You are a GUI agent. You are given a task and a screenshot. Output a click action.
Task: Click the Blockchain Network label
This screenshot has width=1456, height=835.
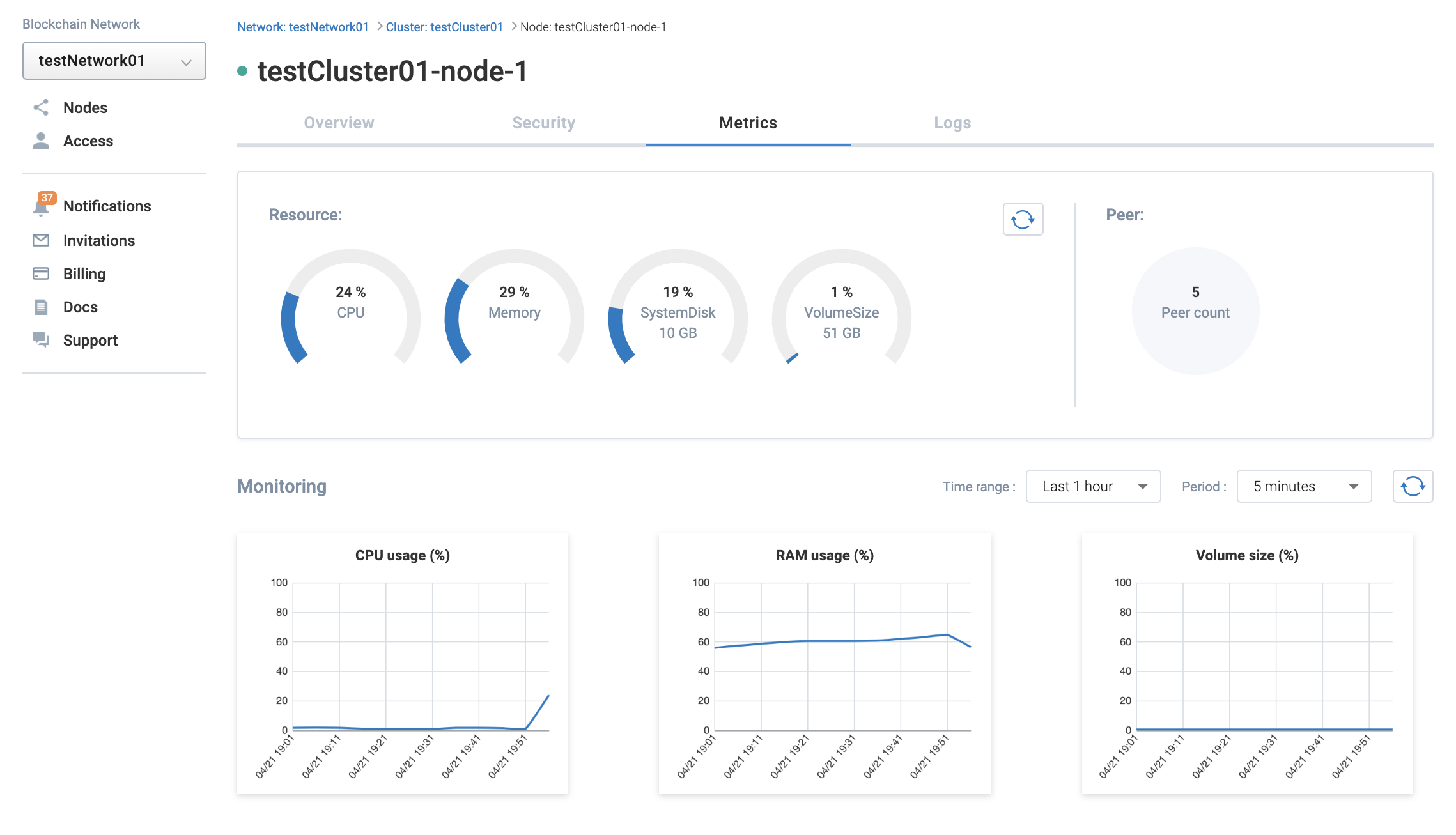[81, 24]
